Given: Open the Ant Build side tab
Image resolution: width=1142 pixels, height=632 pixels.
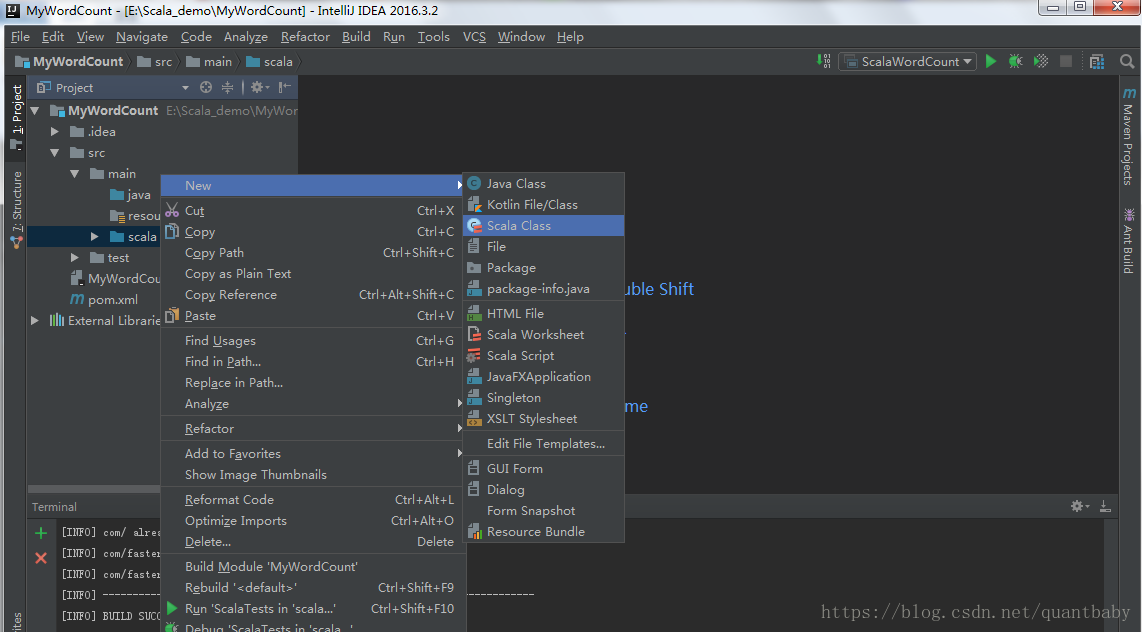Looking at the screenshot, I should [1128, 241].
